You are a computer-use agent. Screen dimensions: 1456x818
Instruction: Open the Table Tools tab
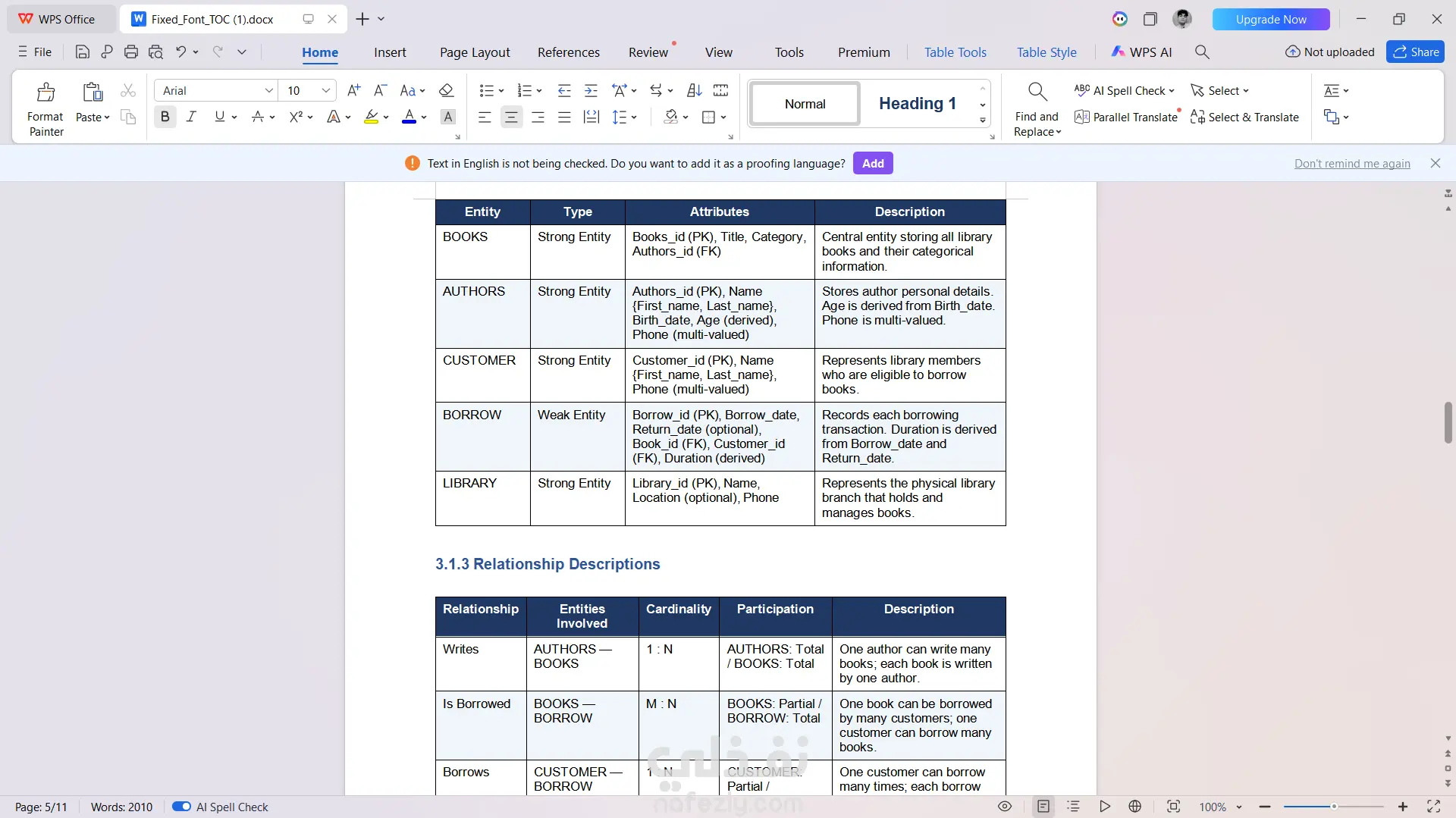pyautogui.click(x=955, y=52)
